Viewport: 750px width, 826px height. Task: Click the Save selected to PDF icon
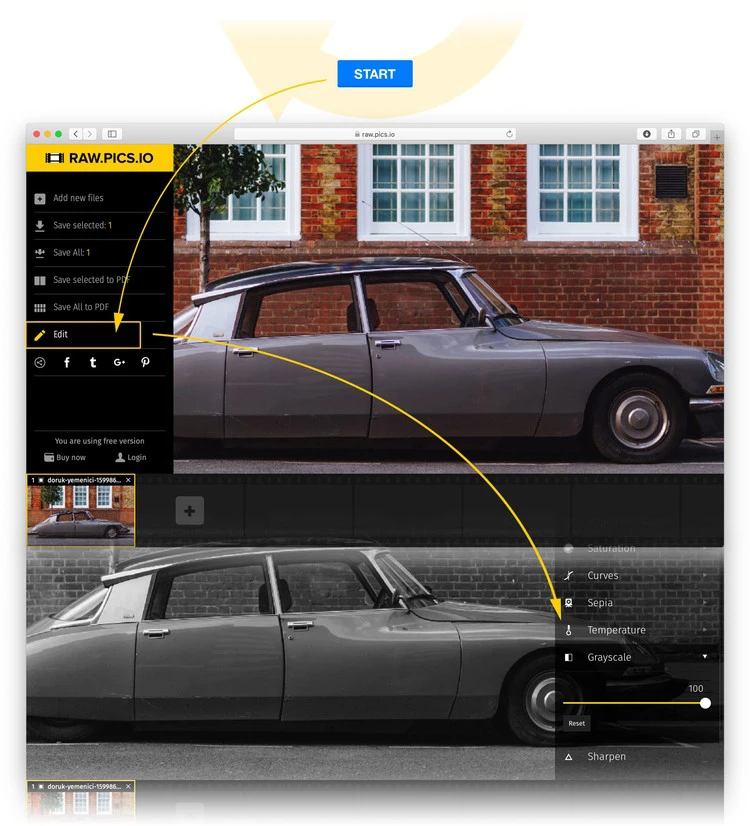40,281
